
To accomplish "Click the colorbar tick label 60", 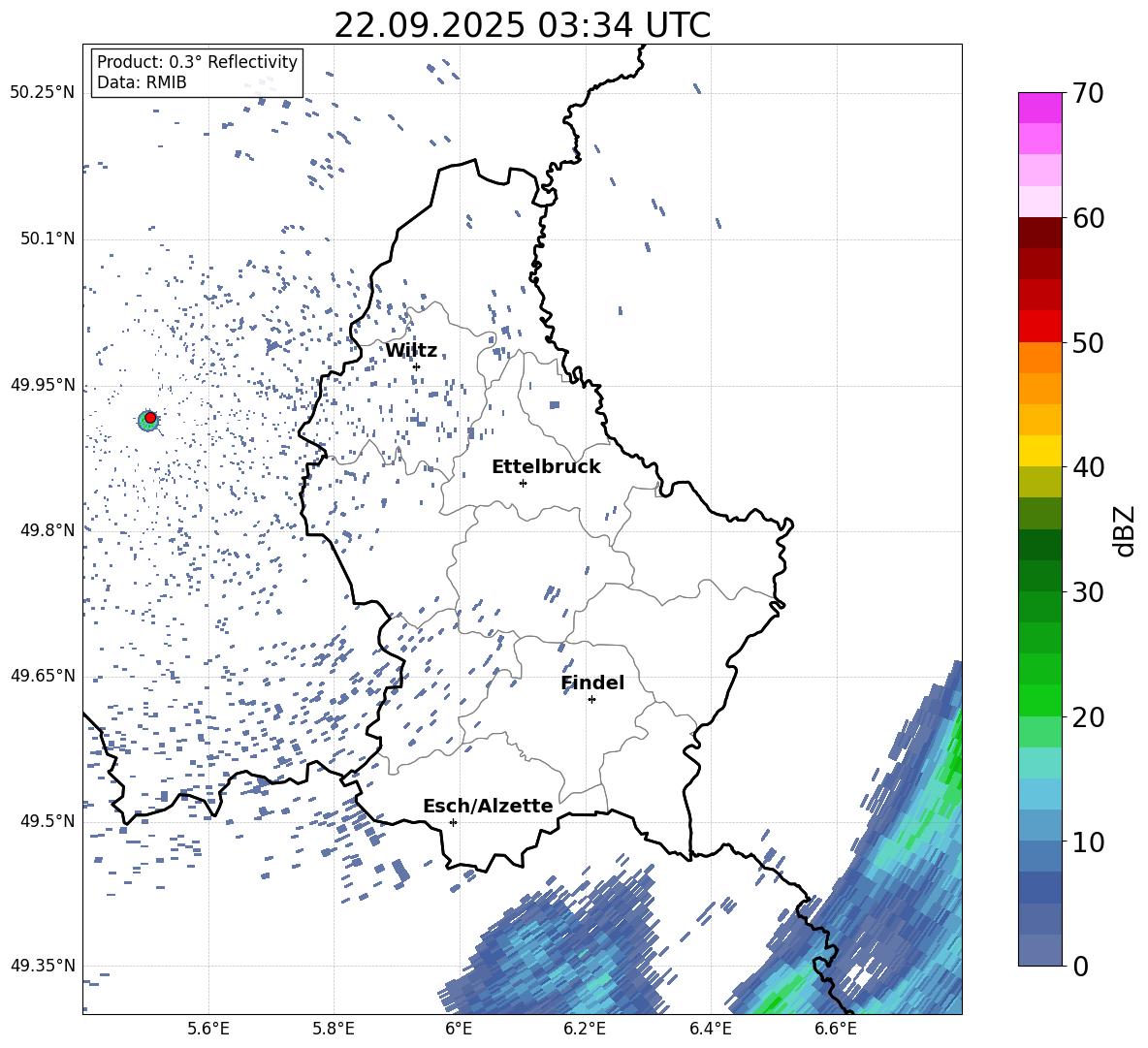I will (1089, 218).
